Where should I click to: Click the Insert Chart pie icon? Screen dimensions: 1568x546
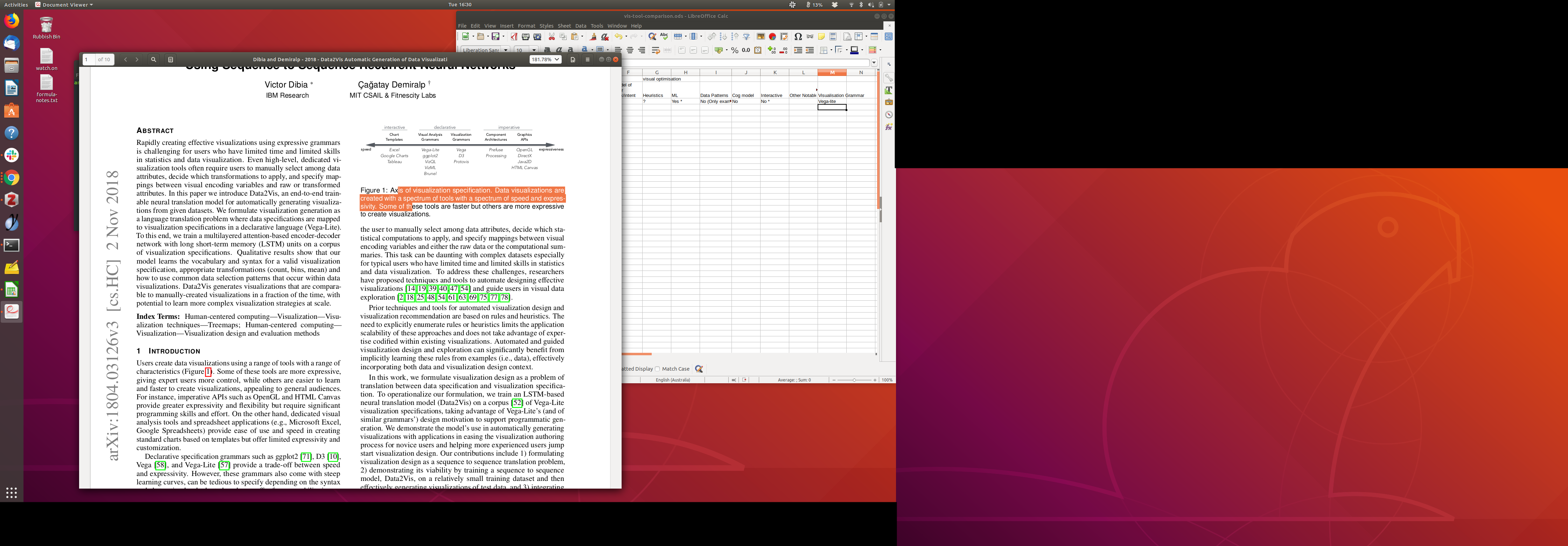click(772, 36)
